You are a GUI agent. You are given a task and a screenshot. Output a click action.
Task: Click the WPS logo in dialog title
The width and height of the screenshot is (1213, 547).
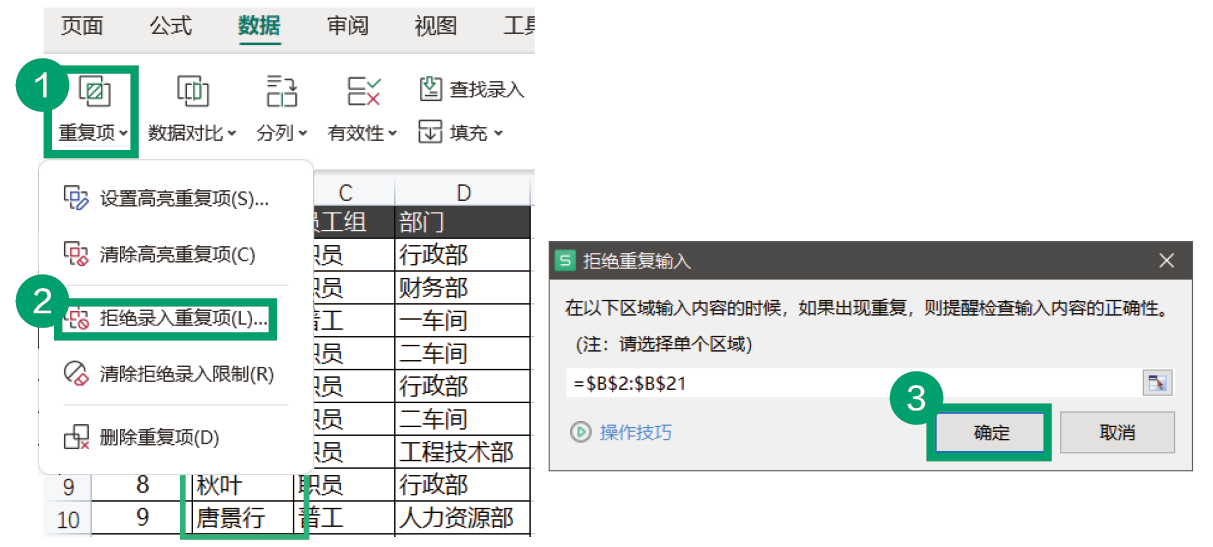pyautogui.click(x=567, y=261)
